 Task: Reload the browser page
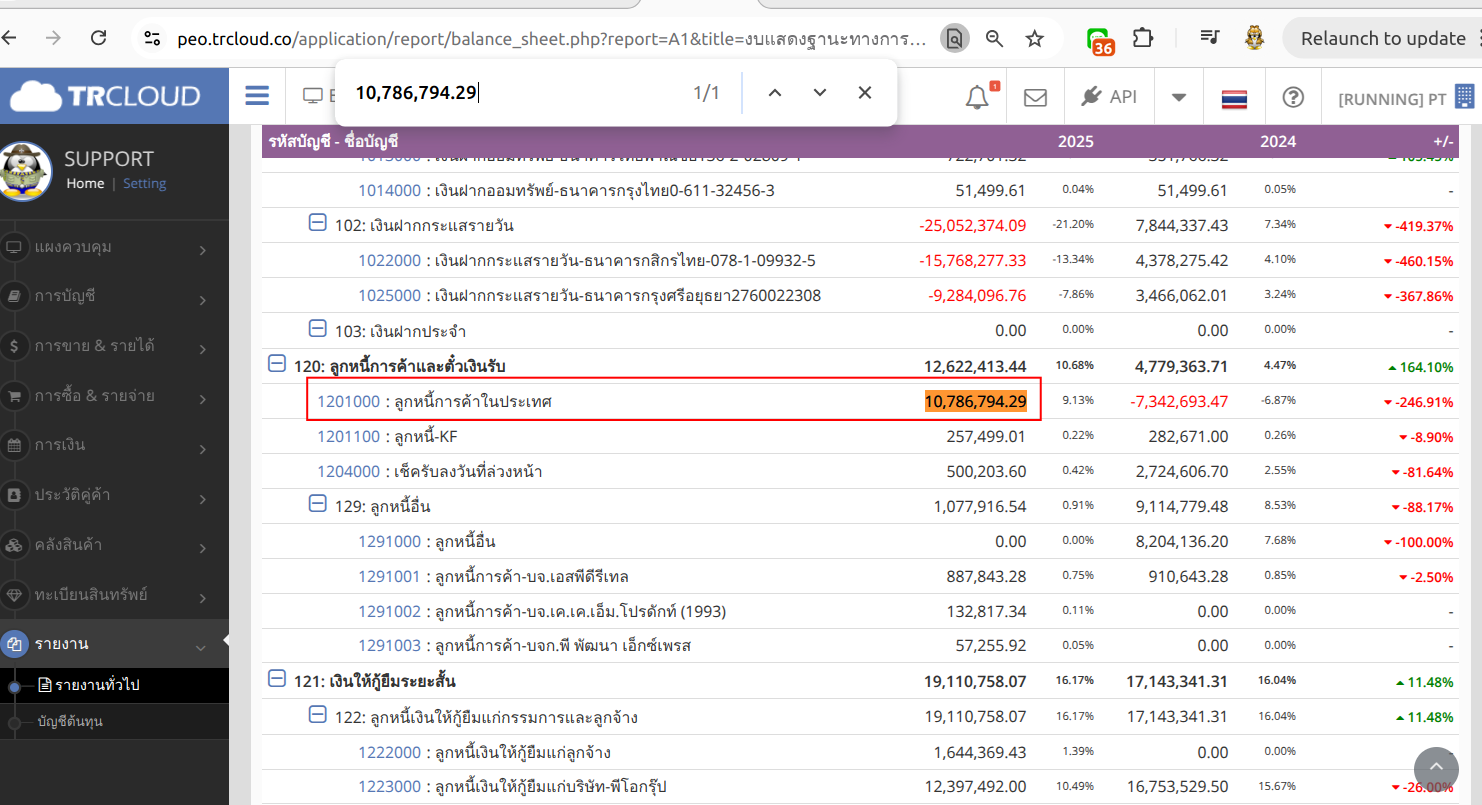[98, 38]
